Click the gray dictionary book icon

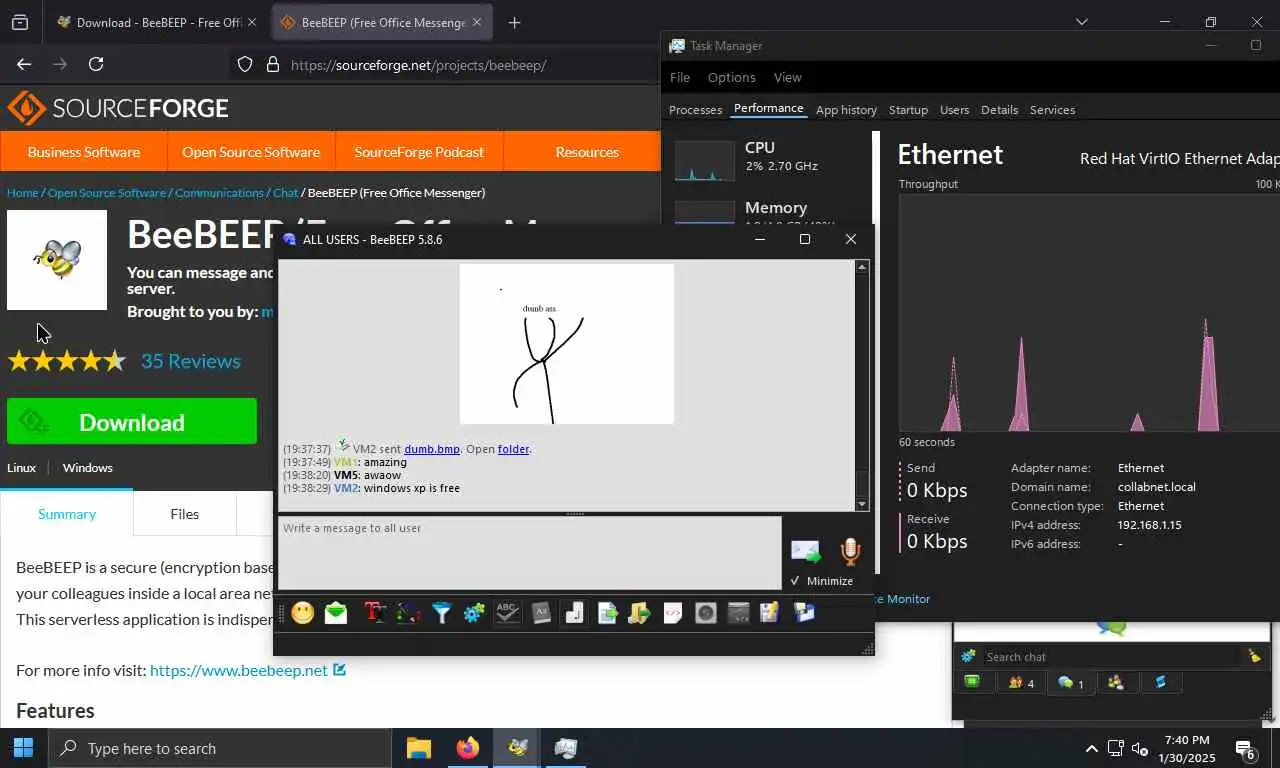[x=541, y=613]
